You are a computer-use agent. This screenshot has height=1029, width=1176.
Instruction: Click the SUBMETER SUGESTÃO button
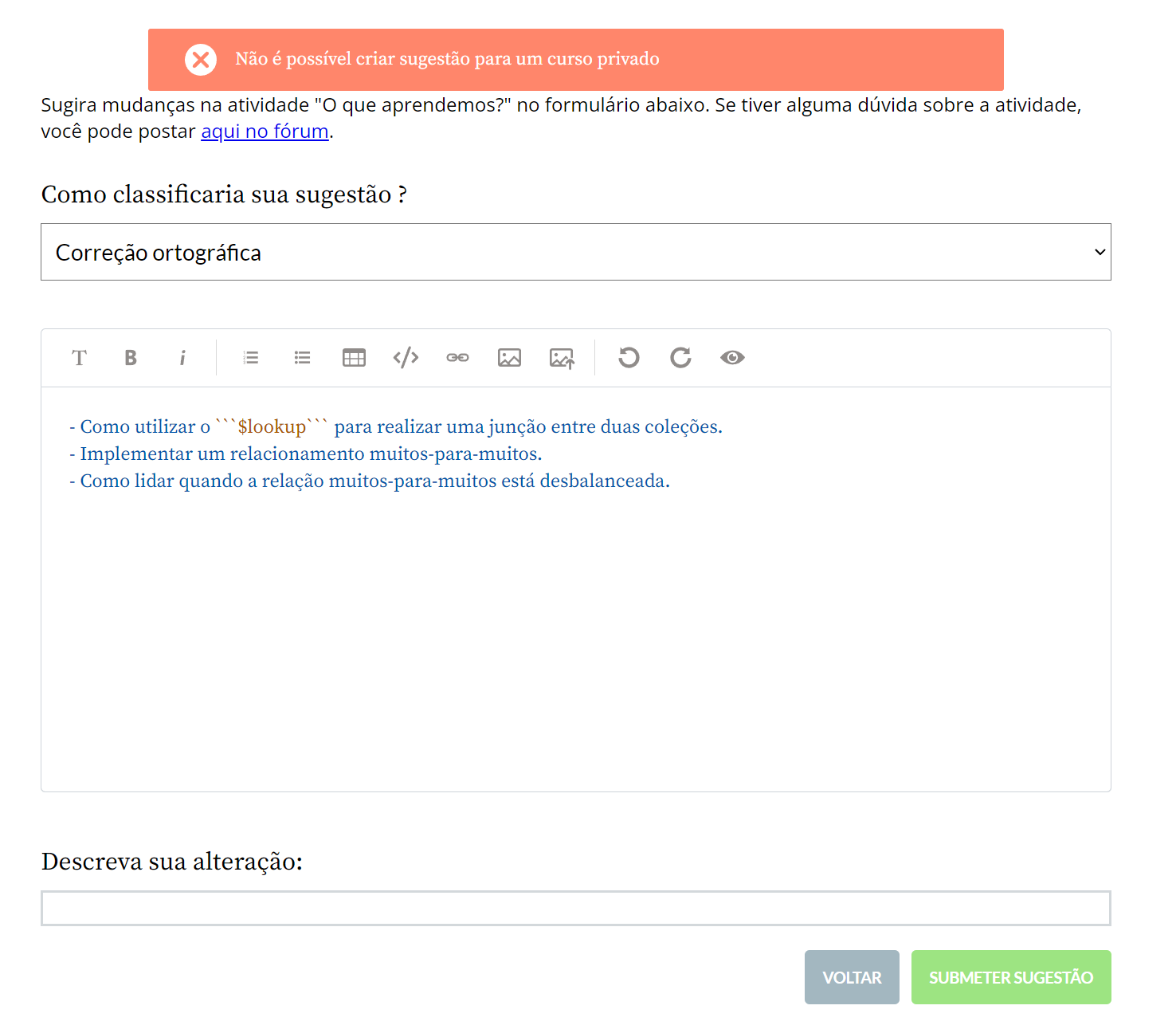(x=1011, y=977)
